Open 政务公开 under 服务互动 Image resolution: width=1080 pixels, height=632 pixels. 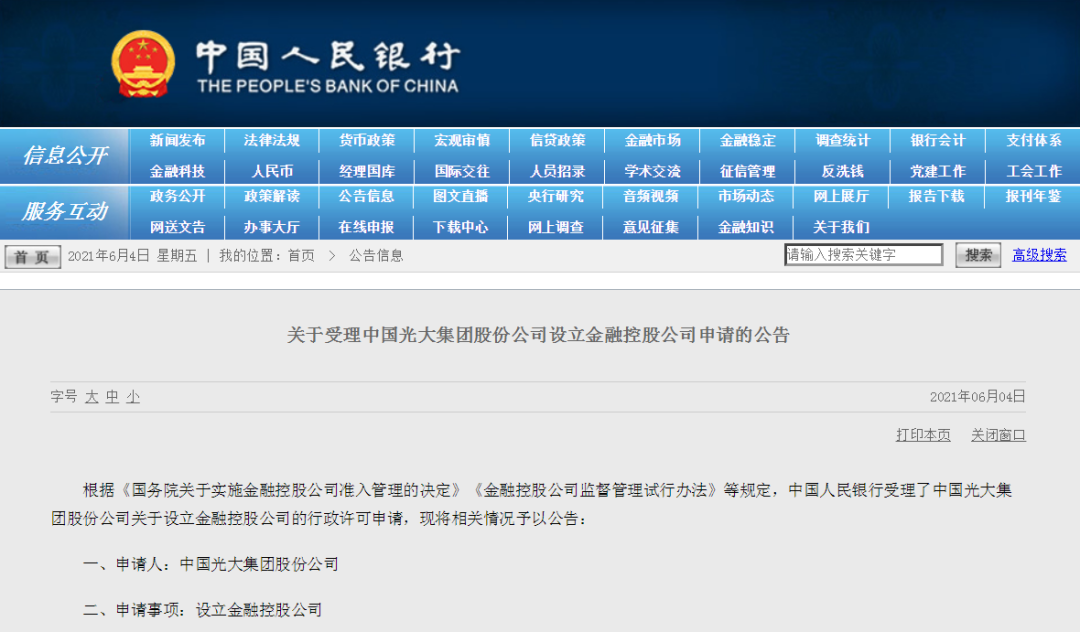click(178, 196)
